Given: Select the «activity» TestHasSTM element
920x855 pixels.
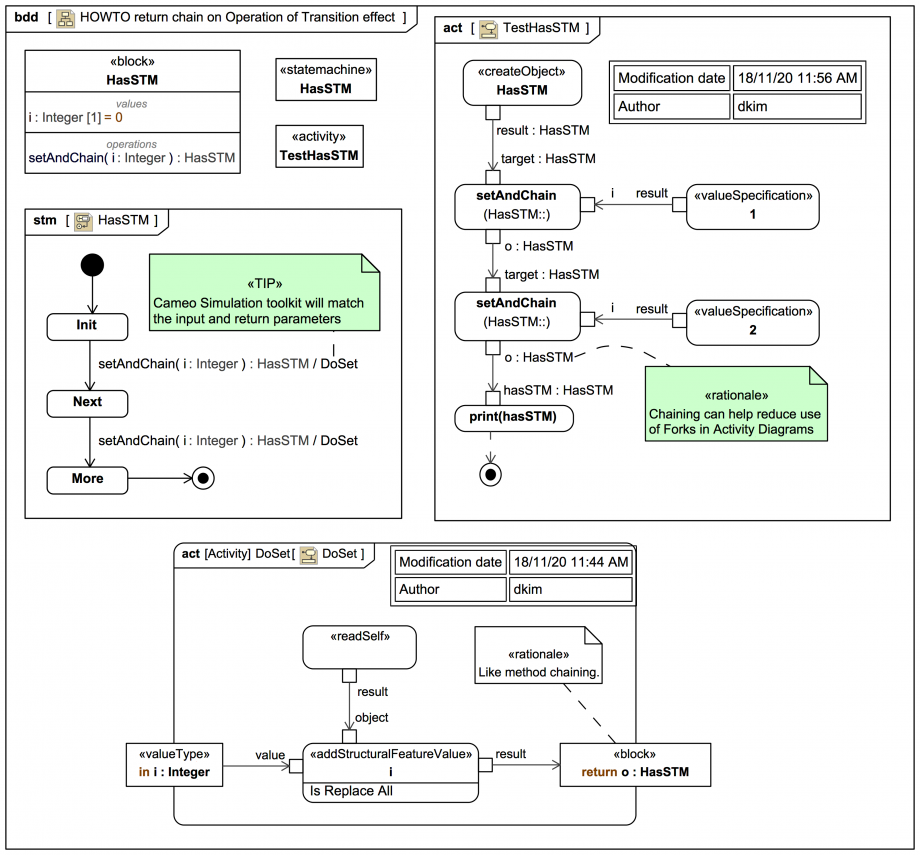Looking at the screenshot, I should 320,146.
